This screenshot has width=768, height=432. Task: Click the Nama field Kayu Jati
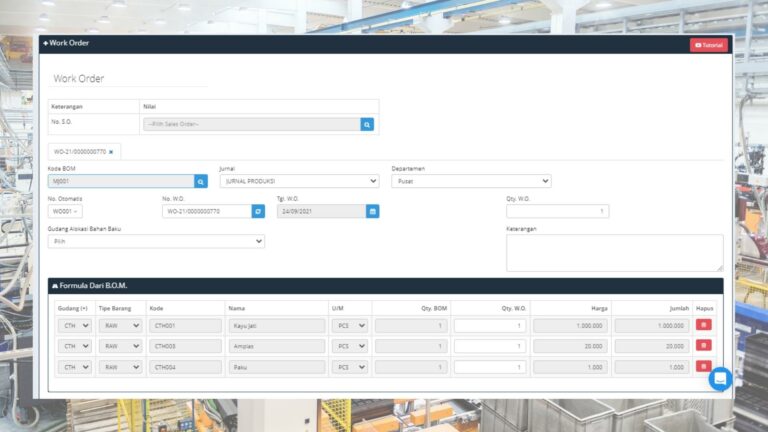[x=277, y=326]
